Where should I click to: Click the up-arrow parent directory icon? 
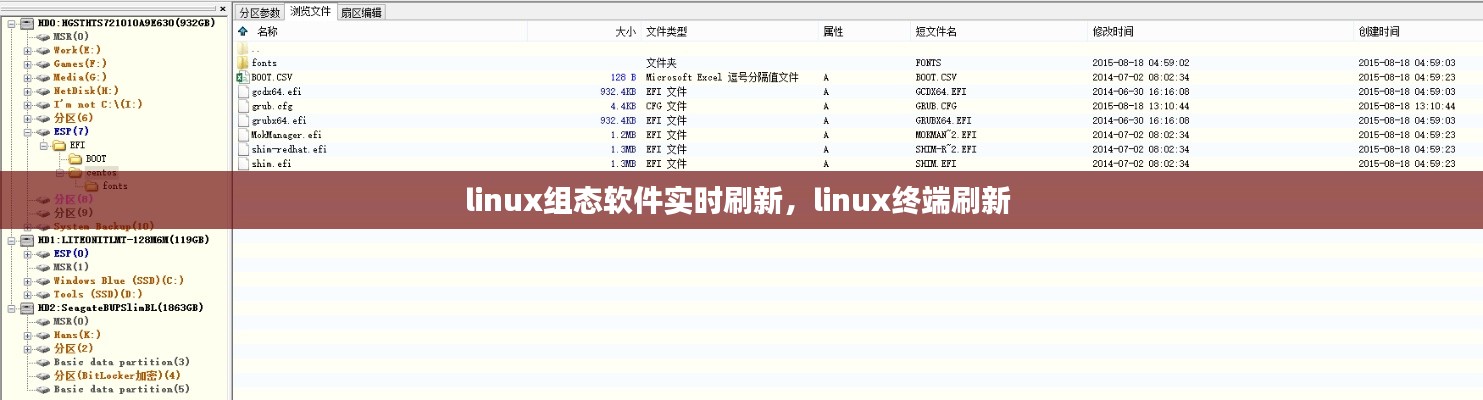click(x=242, y=32)
